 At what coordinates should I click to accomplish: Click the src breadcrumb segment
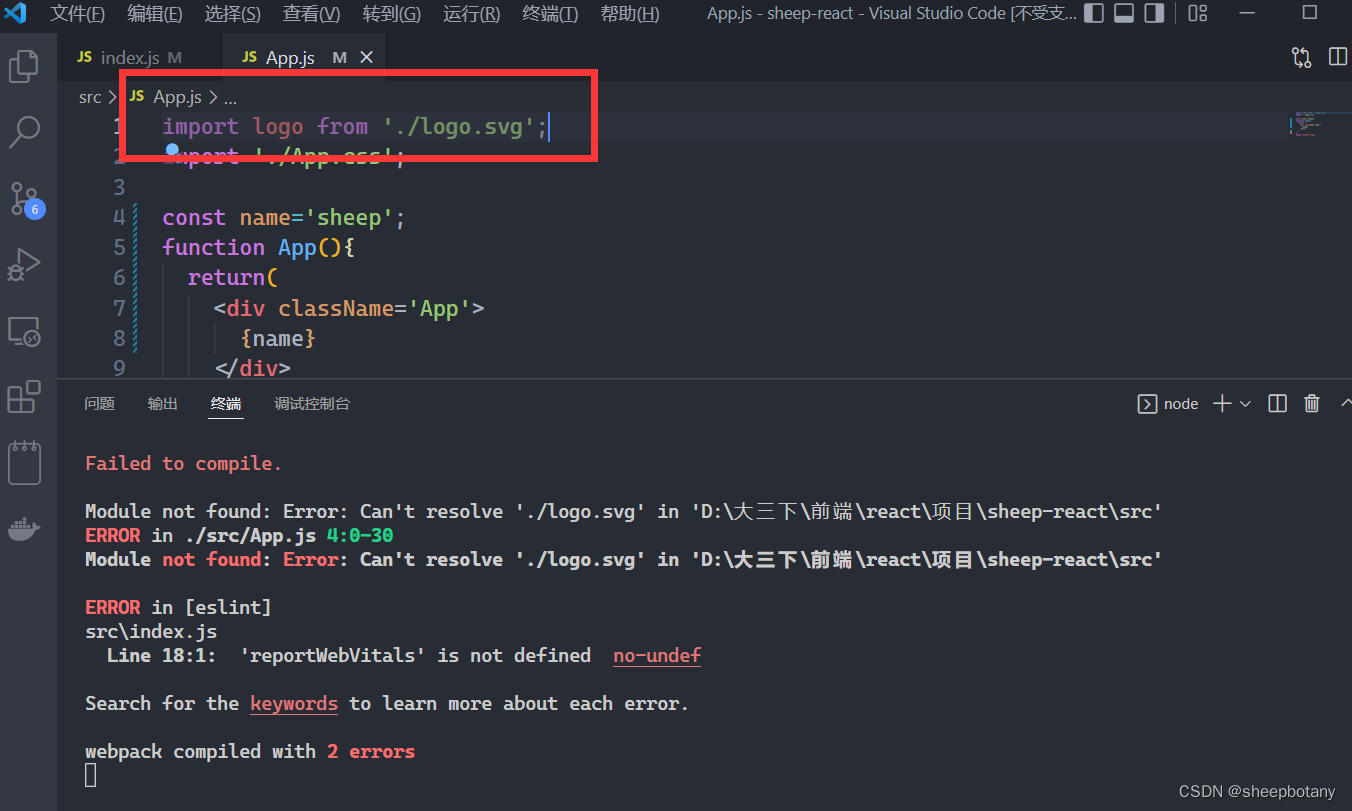pos(90,97)
